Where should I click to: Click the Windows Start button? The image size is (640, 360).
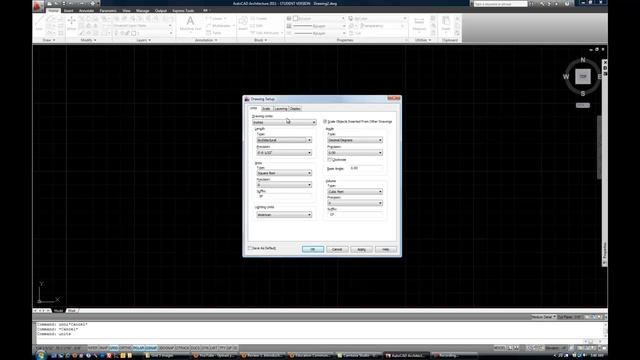click(41, 356)
